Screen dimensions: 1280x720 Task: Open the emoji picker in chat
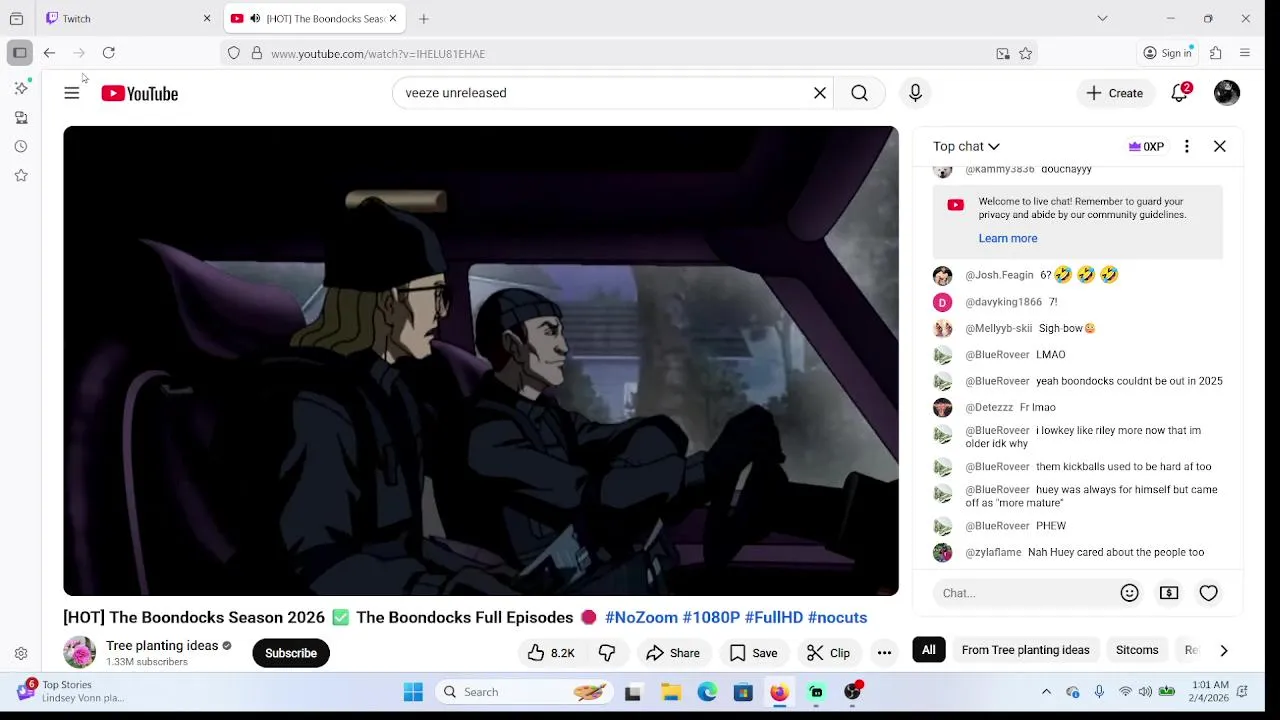[x=1129, y=593]
